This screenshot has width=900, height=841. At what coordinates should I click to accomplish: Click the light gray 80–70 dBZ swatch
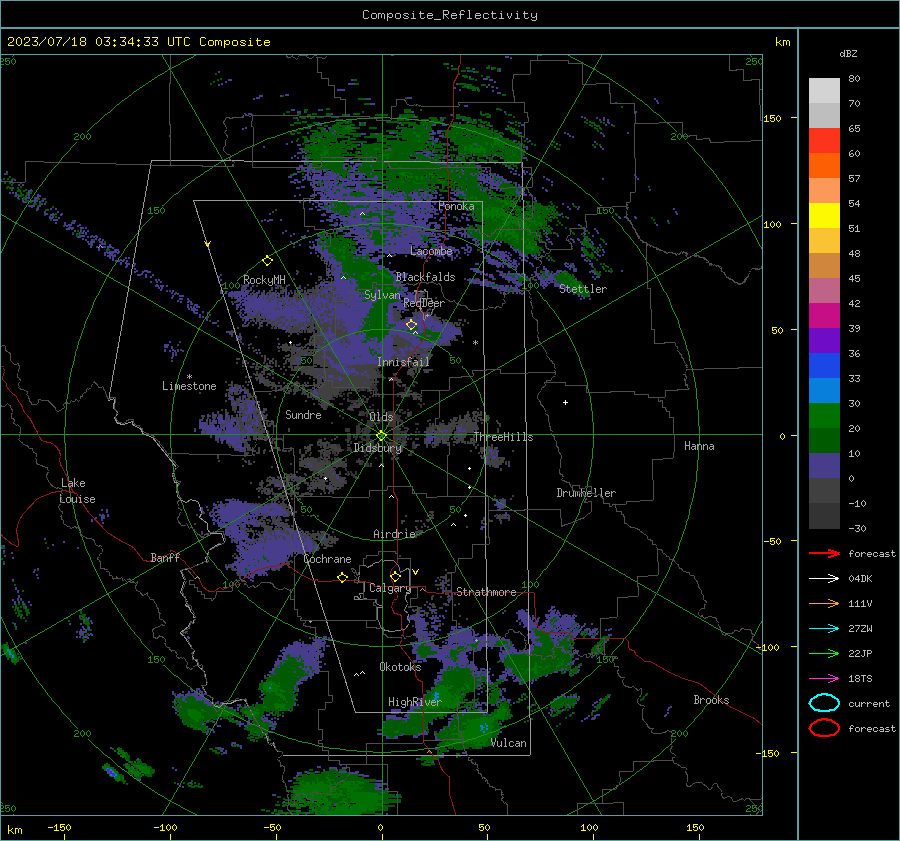[824, 91]
